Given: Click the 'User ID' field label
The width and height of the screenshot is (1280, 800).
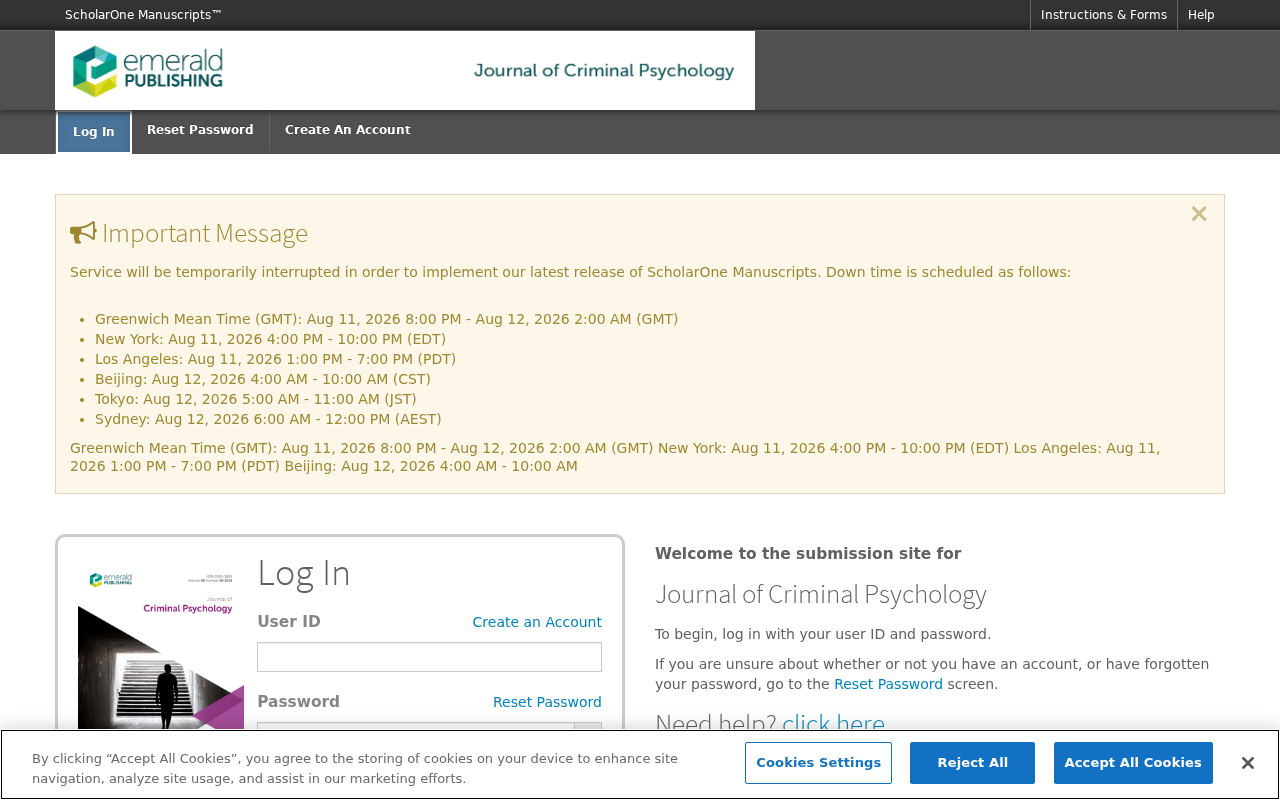Looking at the screenshot, I should 289,622.
